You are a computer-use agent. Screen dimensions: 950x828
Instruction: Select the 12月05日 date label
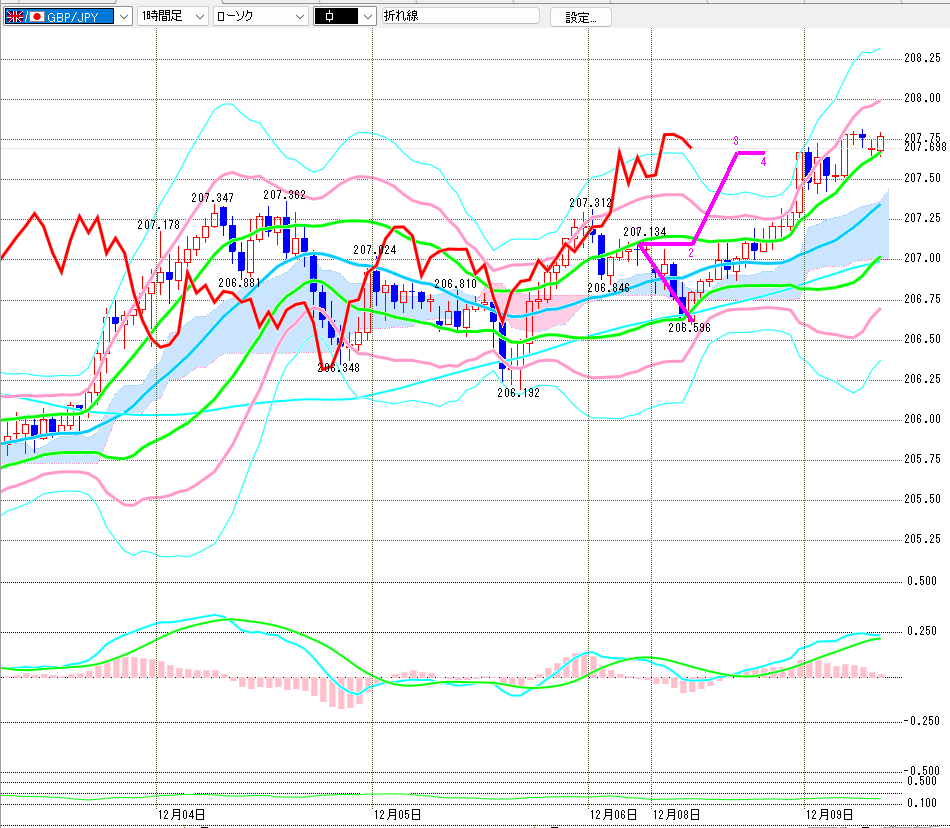tap(396, 815)
